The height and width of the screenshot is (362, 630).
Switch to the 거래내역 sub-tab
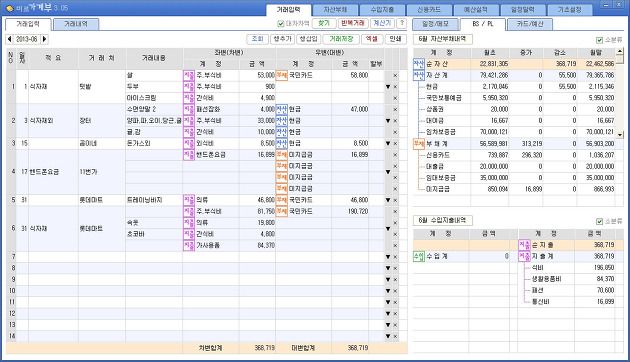76,24
